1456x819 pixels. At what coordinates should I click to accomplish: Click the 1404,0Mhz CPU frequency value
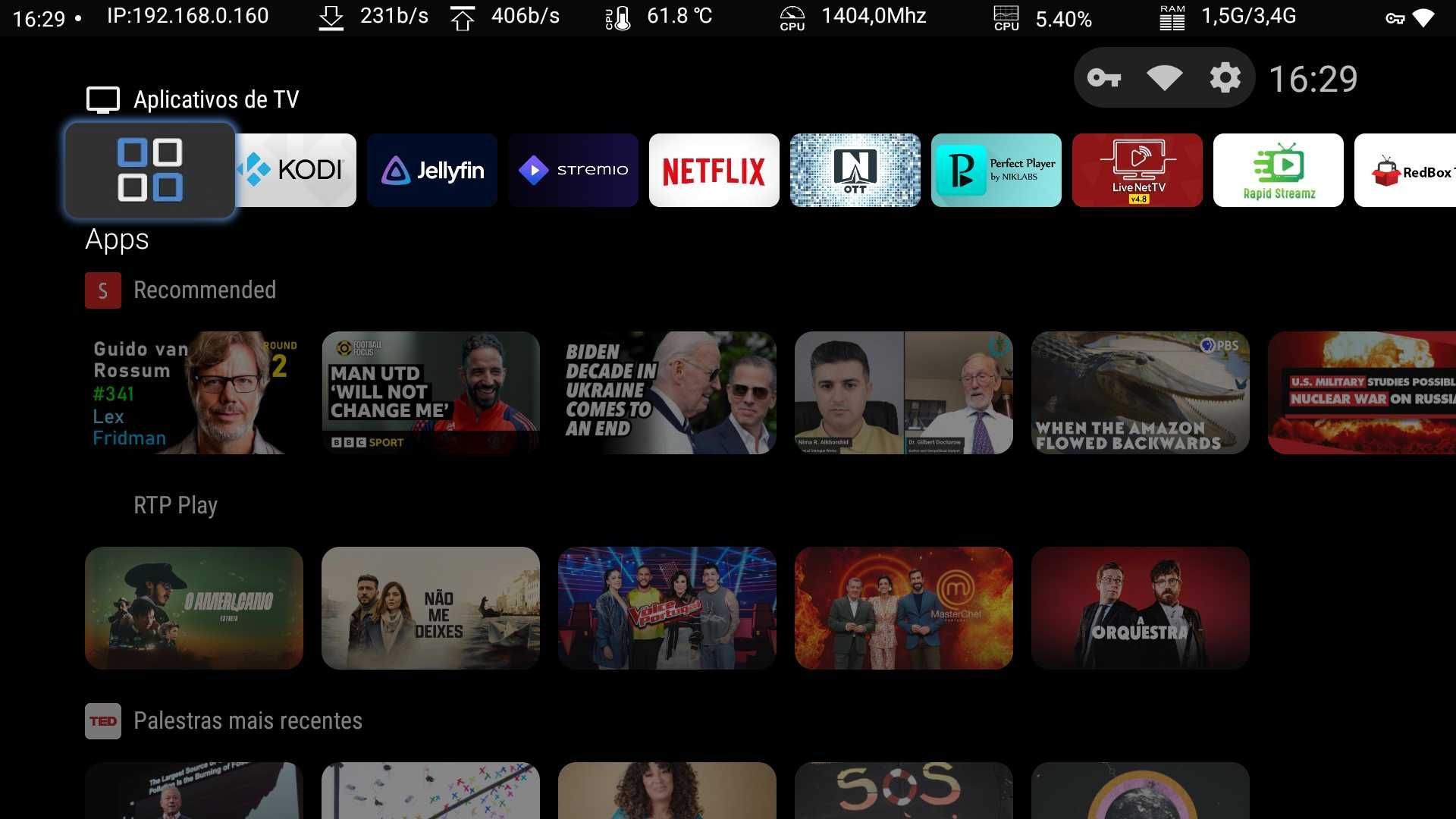coord(874,16)
